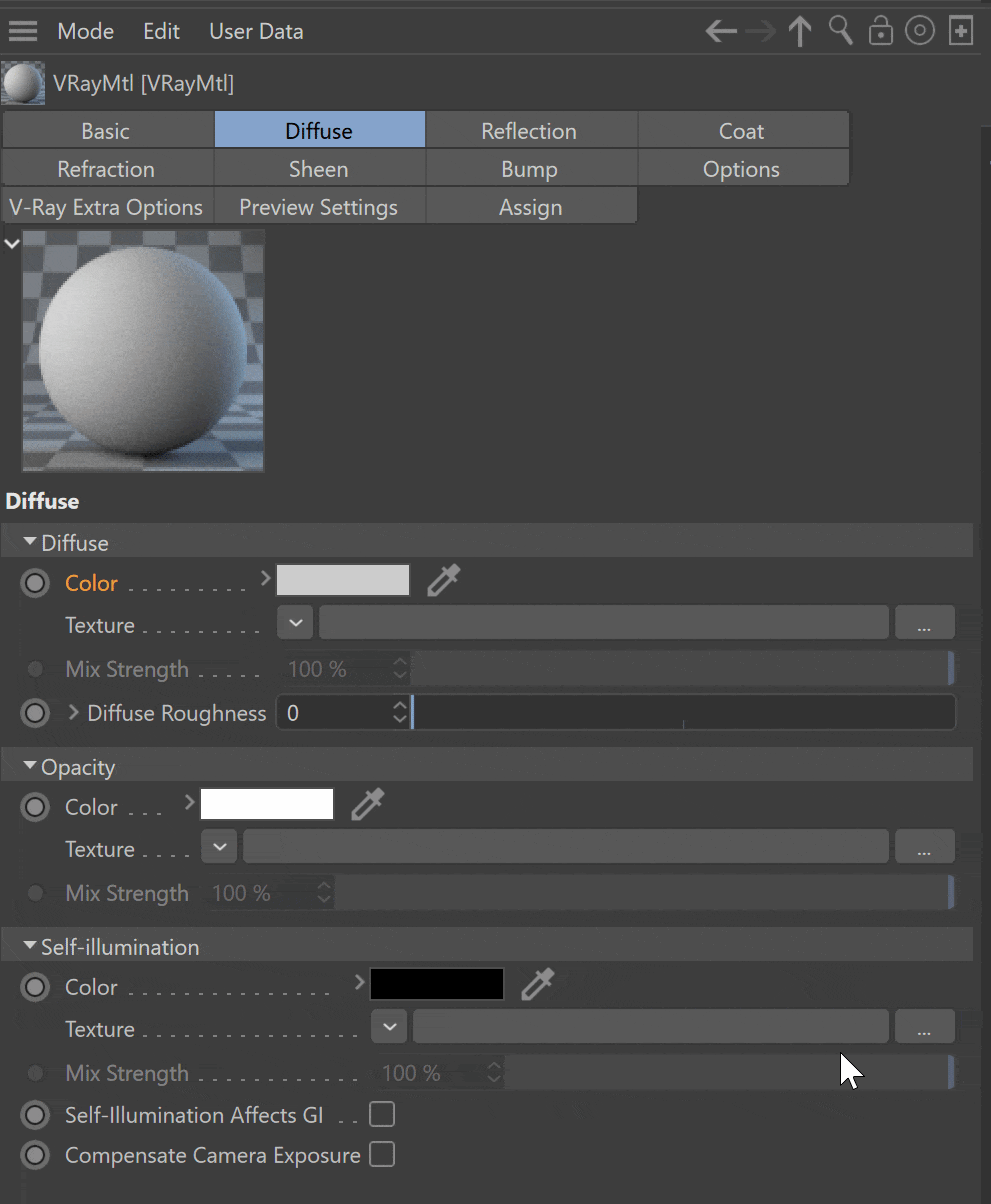Toggle Diffuse Roughness animation dot

click(35, 713)
